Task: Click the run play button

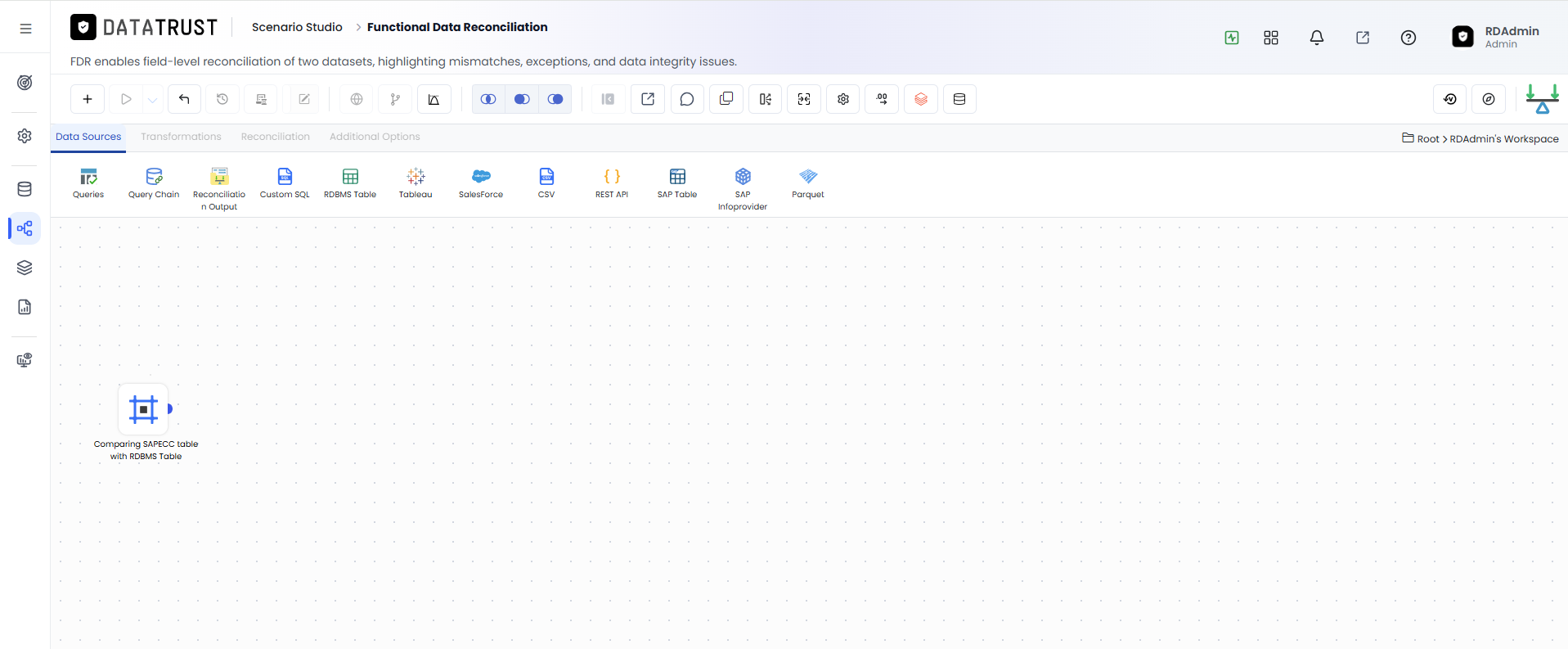Action: pos(126,99)
